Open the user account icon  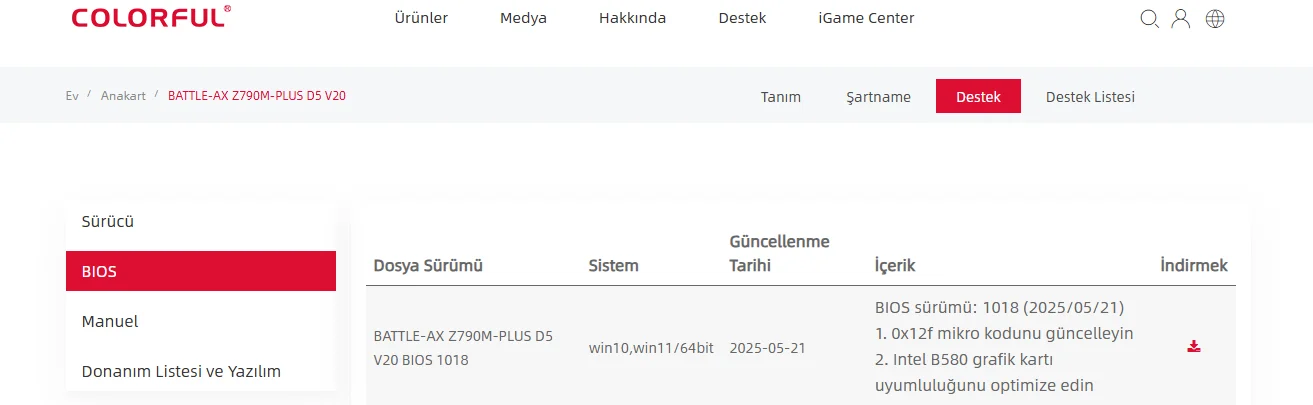point(1181,18)
